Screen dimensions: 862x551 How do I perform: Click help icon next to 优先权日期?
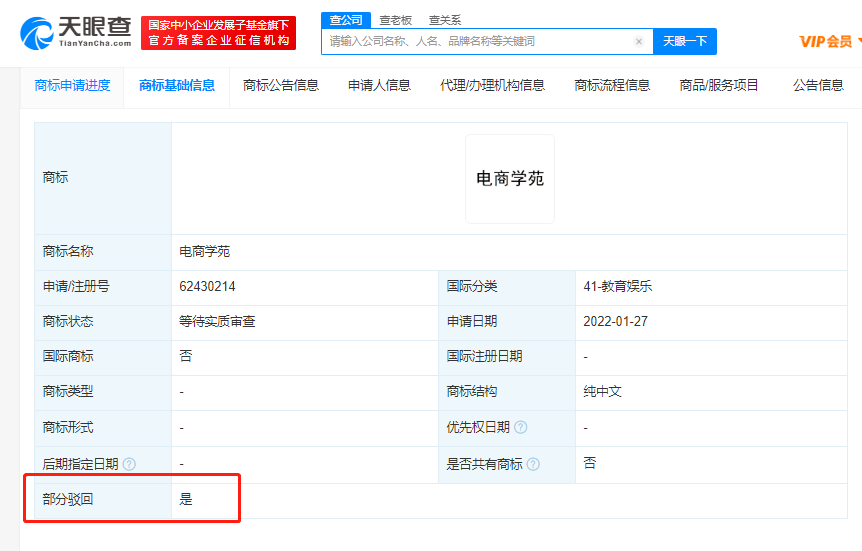click(521, 428)
